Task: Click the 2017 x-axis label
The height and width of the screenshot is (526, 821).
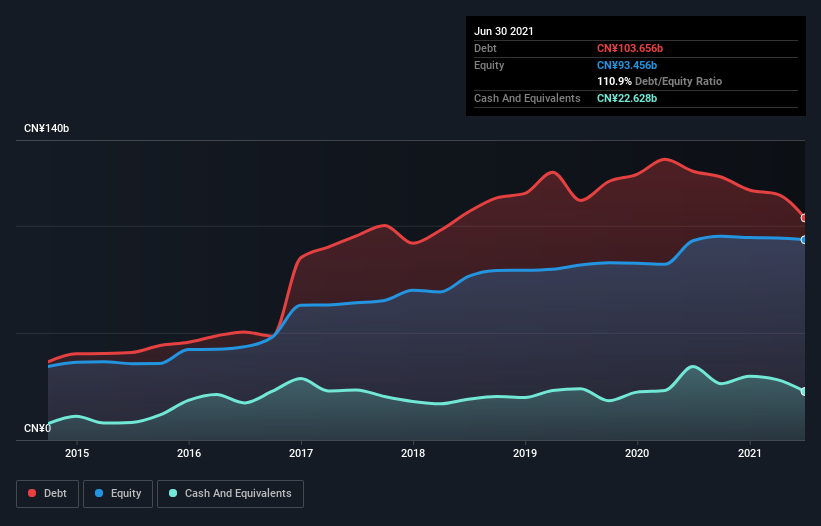Action: coord(301,453)
